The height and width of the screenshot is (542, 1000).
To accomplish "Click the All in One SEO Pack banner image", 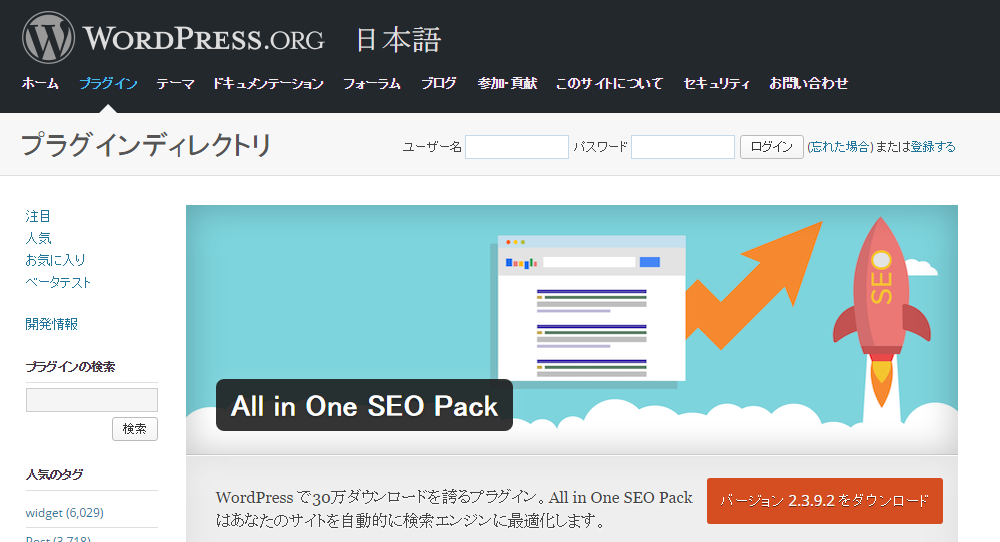I will (571, 329).
